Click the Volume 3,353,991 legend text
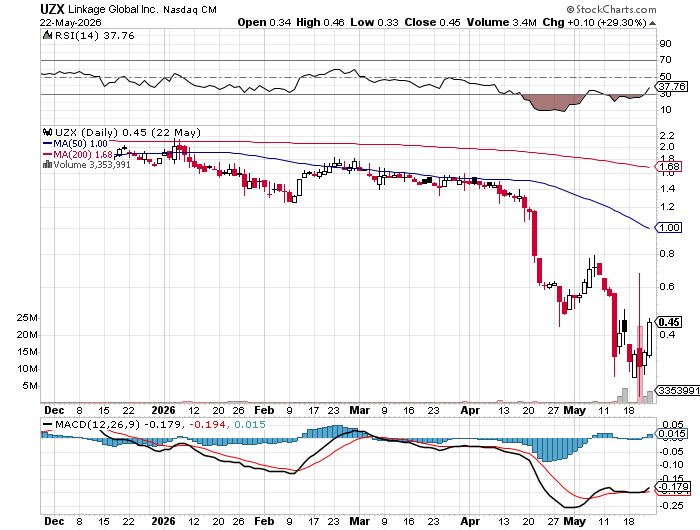The image size is (700, 530). (x=92, y=165)
